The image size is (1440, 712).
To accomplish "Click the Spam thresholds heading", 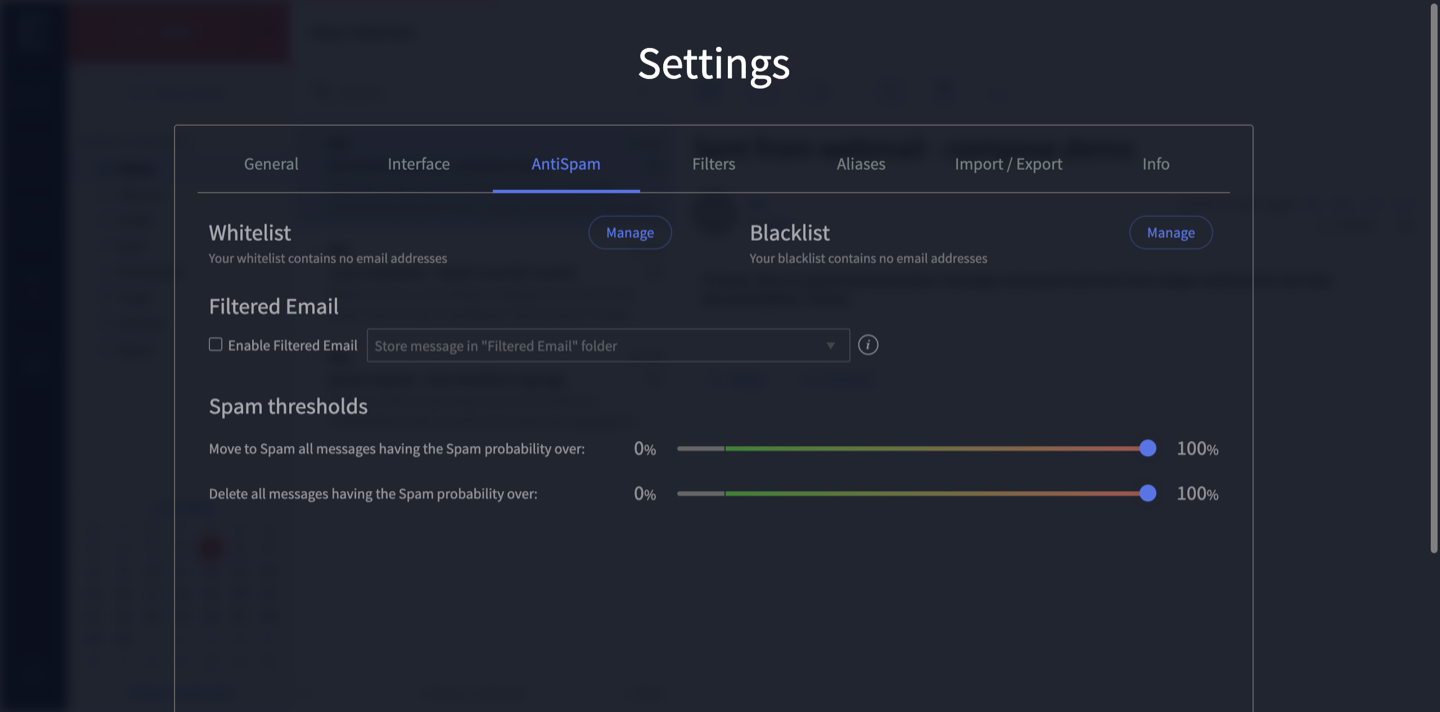I will 288,406.
